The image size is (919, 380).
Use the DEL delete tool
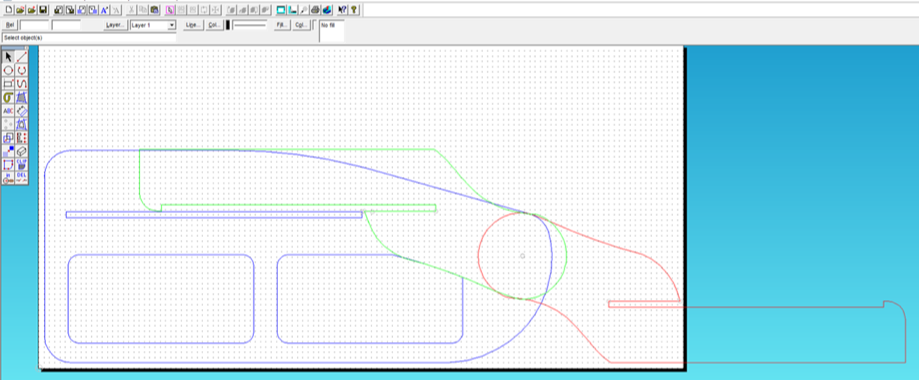22,178
